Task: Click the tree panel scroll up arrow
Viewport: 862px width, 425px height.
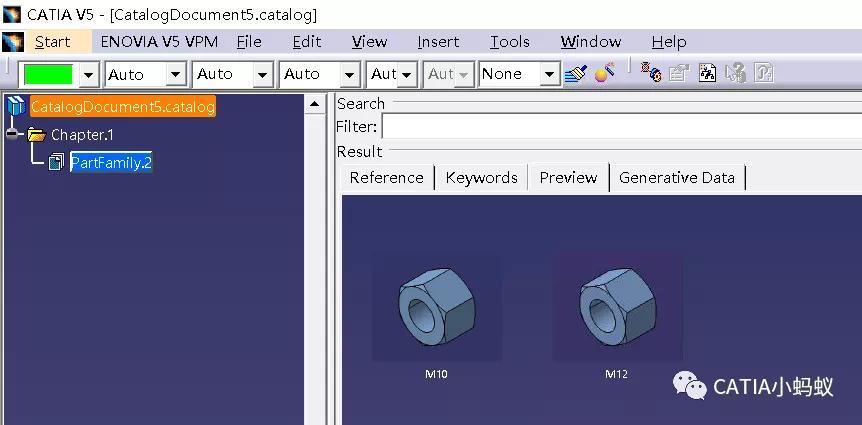Action: pyautogui.click(x=314, y=104)
